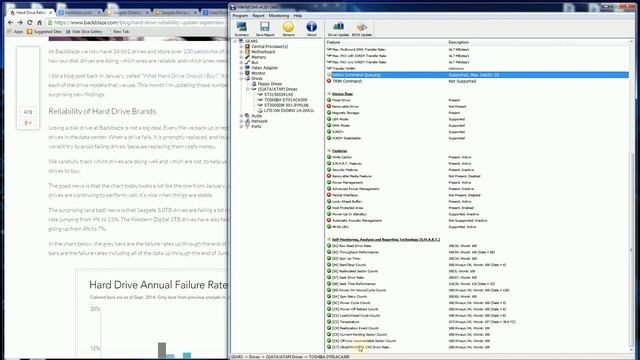Select Central Processor(s) in the tree
Viewport: 640px width, 360px height.
point(269,47)
